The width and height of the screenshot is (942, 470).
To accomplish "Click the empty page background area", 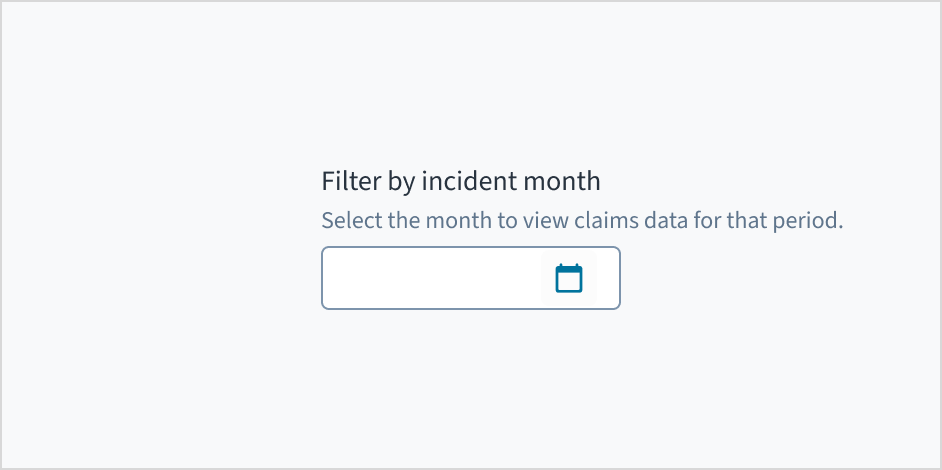I will tap(150, 380).
